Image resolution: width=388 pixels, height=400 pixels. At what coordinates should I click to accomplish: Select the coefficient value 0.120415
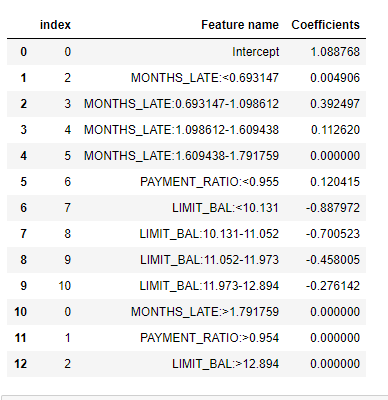tap(335, 182)
